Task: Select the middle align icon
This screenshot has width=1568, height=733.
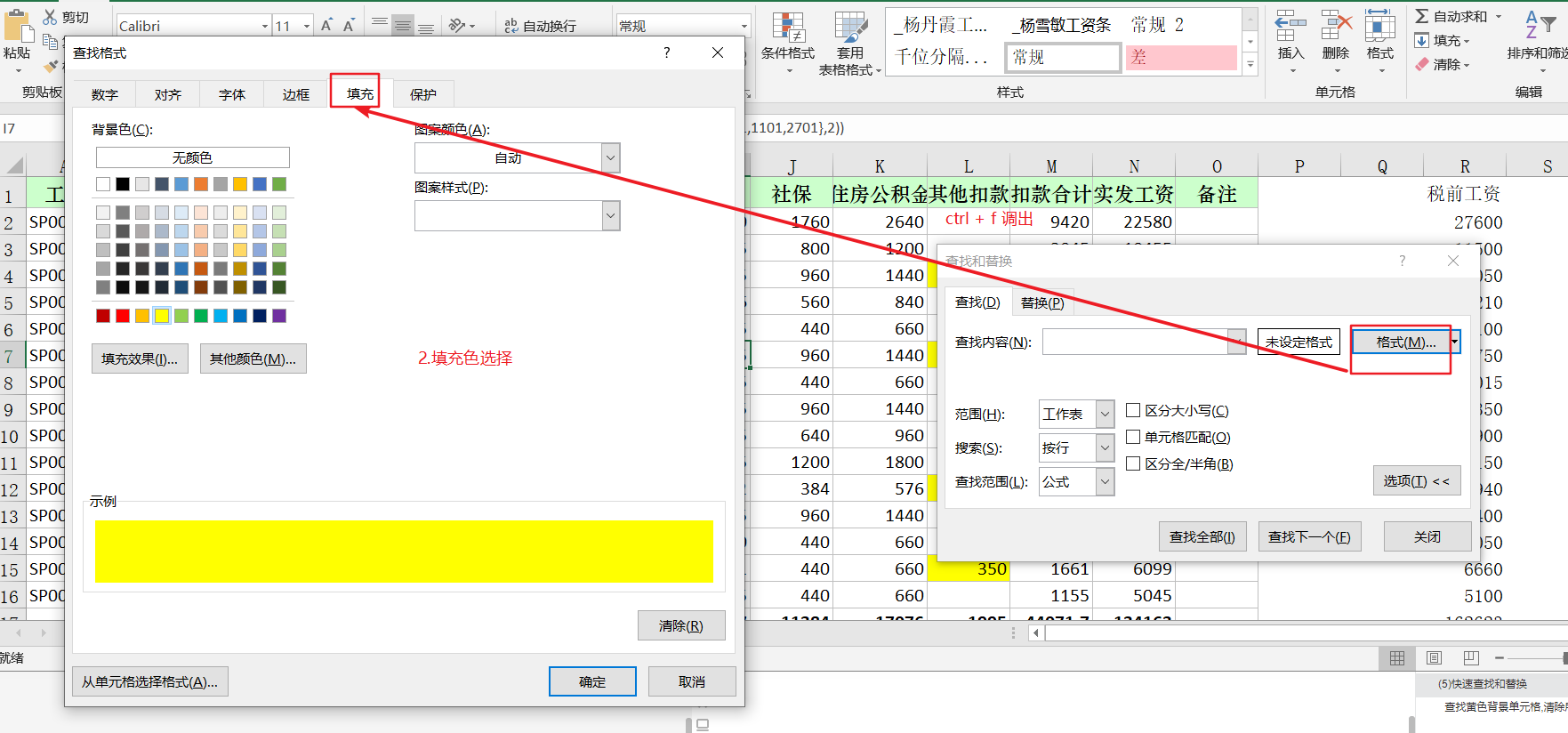Action: click(x=403, y=25)
